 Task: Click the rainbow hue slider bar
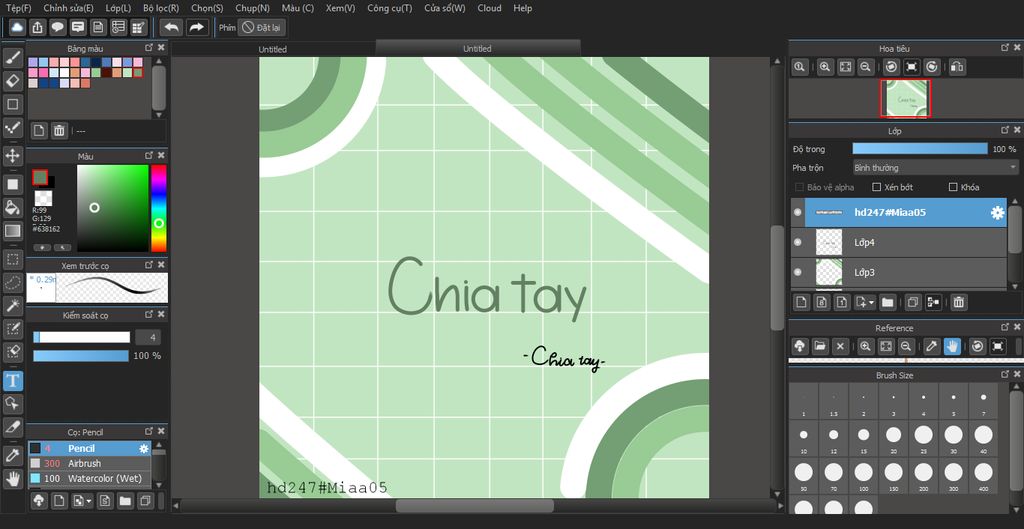[x=159, y=208]
